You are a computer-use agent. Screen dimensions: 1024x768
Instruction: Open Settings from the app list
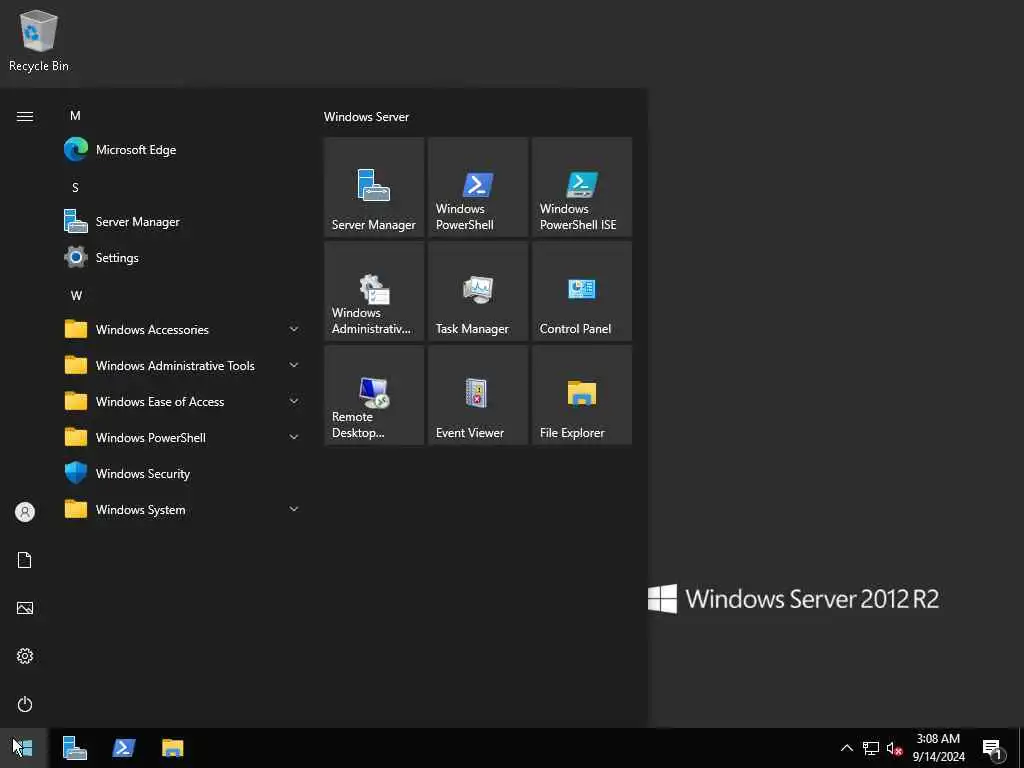[x=182, y=257]
